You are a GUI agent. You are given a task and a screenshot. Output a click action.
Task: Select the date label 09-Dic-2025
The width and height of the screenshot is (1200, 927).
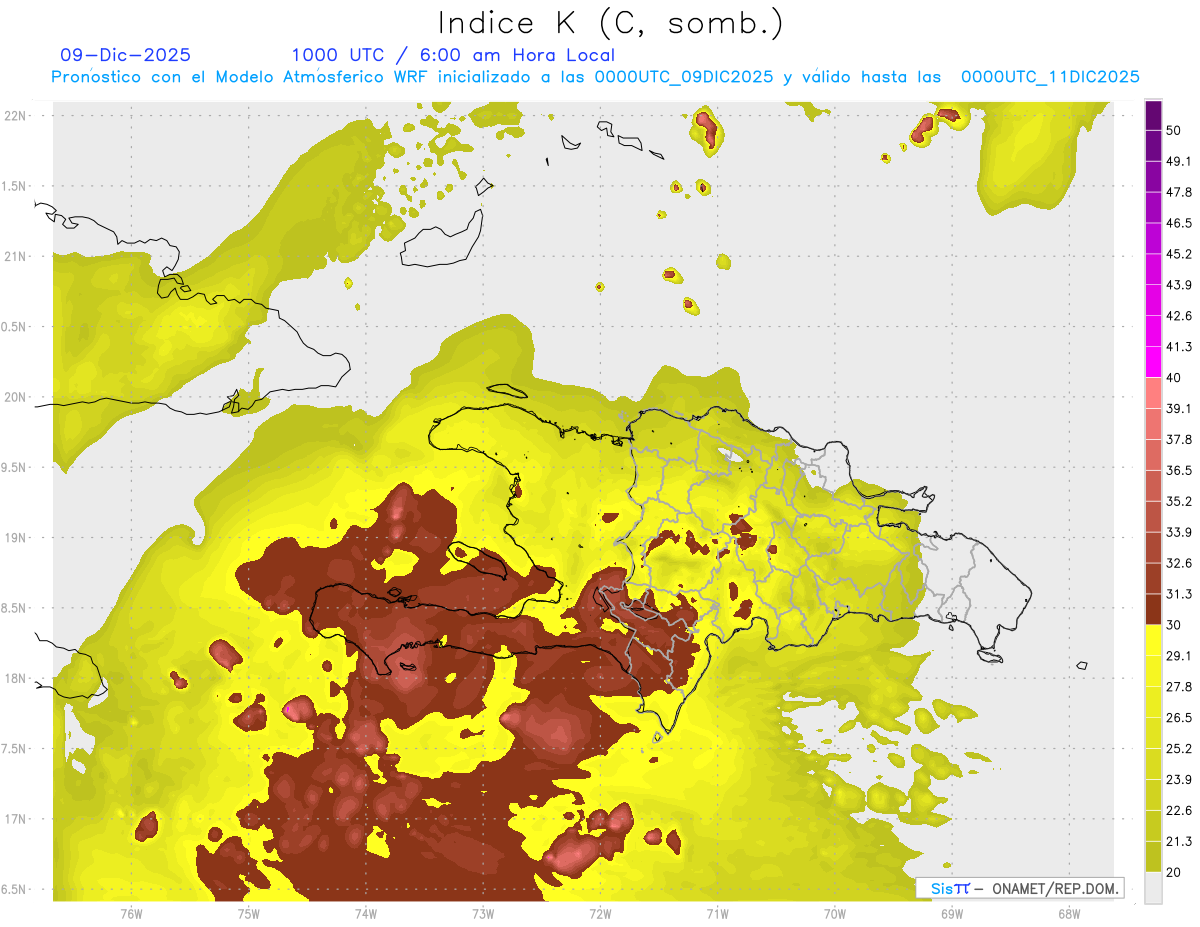(x=126, y=55)
